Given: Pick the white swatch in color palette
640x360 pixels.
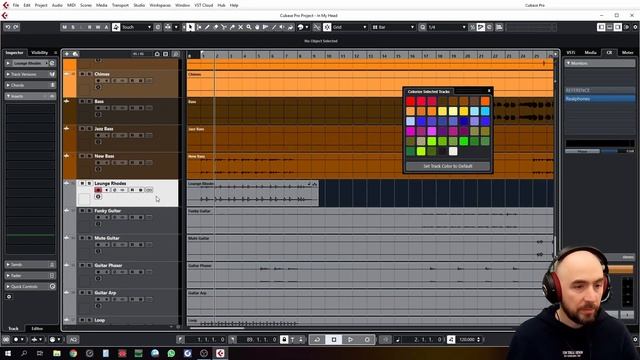Looking at the screenshot, I should (453, 151).
